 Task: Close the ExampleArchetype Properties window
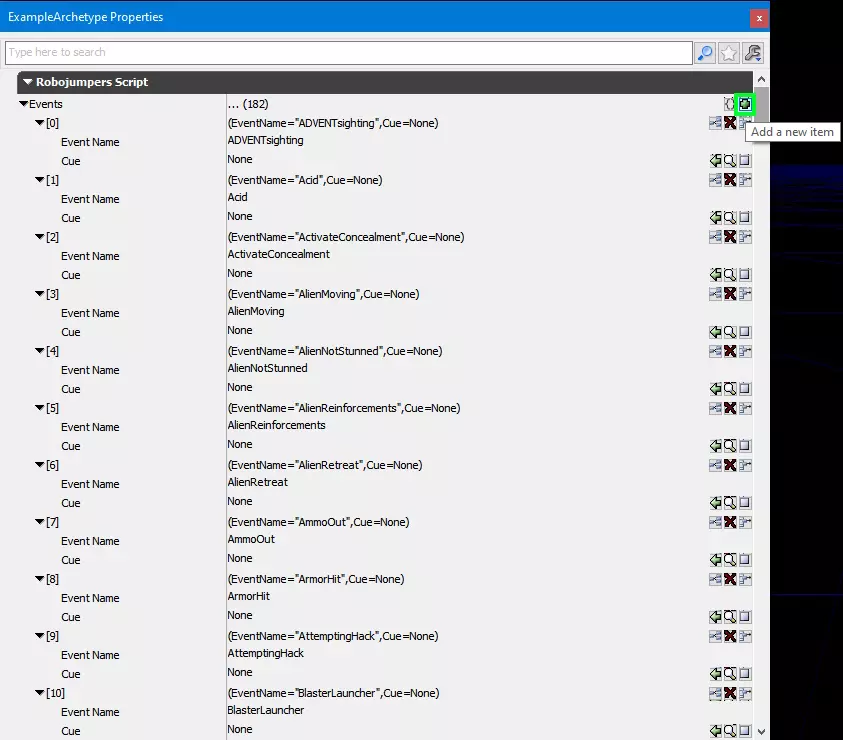click(759, 18)
